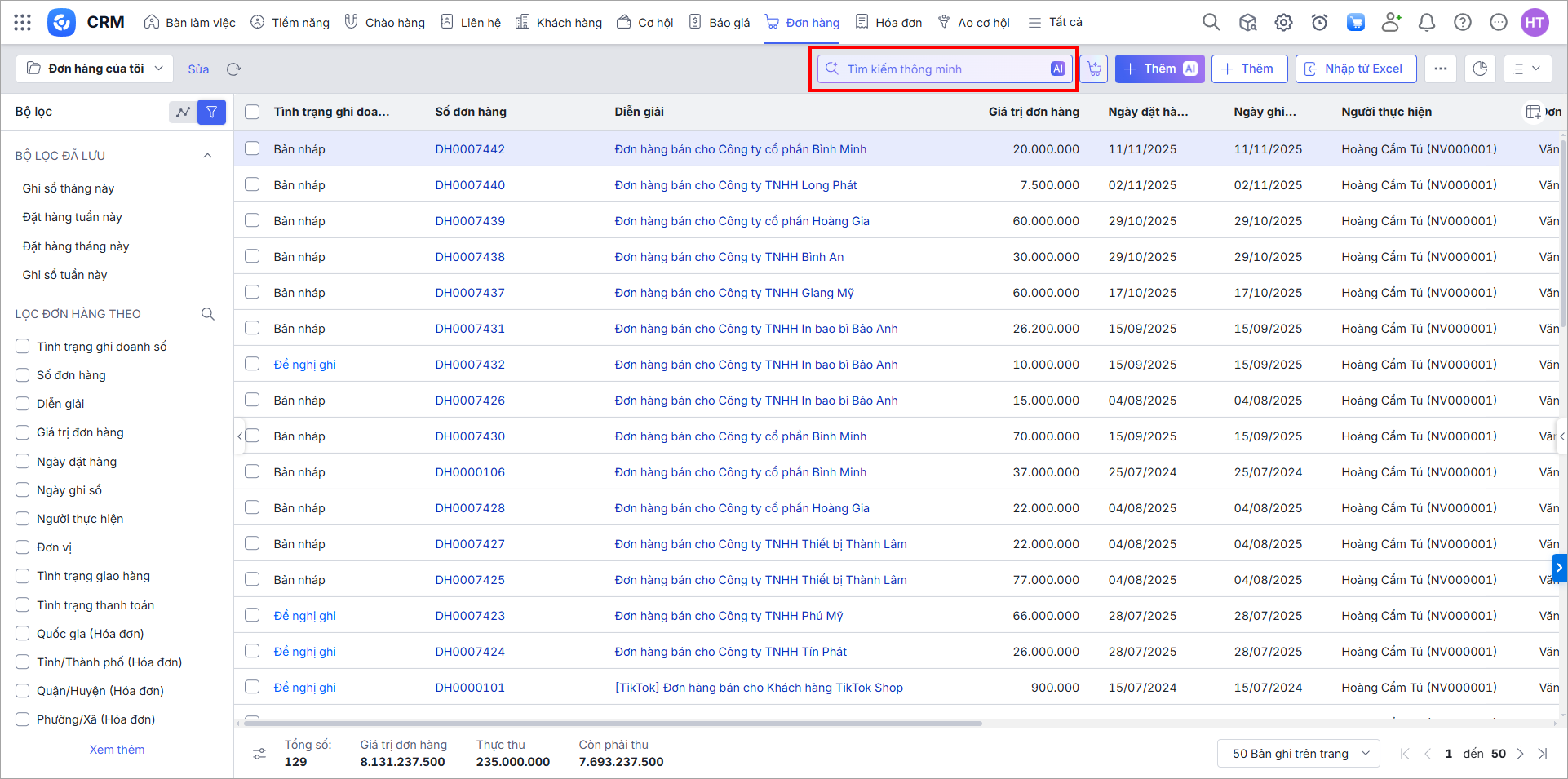The width and height of the screenshot is (1568, 779).
Task: Click the search icon in LỌC ĐƠN HÀNG THEO
Action: [x=208, y=314]
